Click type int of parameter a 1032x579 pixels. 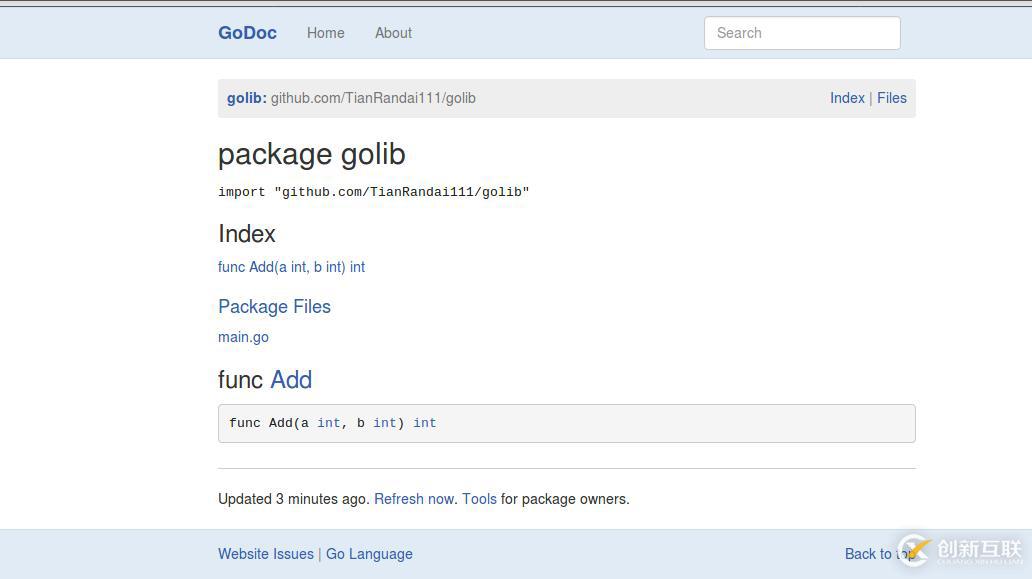pos(328,423)
